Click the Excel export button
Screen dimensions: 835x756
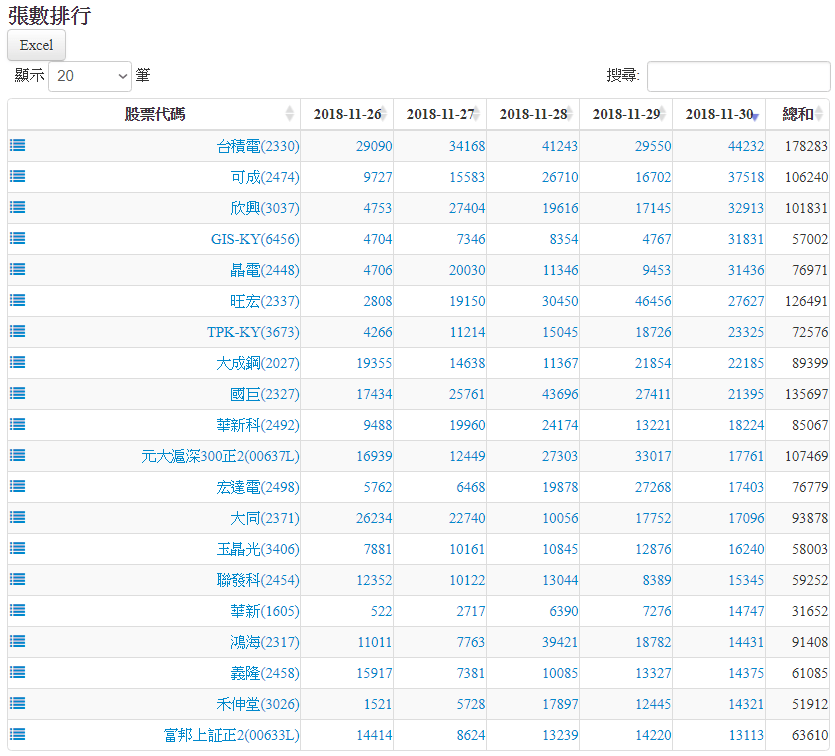[x=37, y=45]
